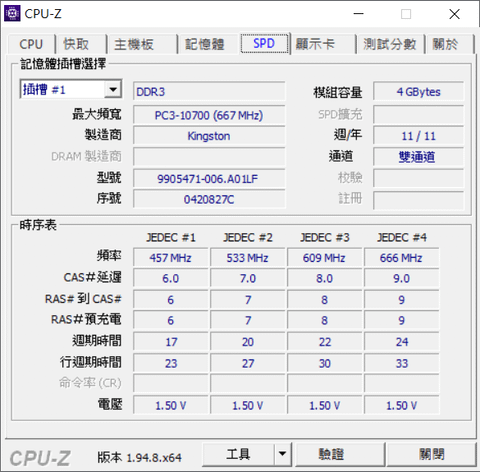The image size is (480, 472).
Task: Click the 666 MHz frequency cell
Action: click(401, 258)
